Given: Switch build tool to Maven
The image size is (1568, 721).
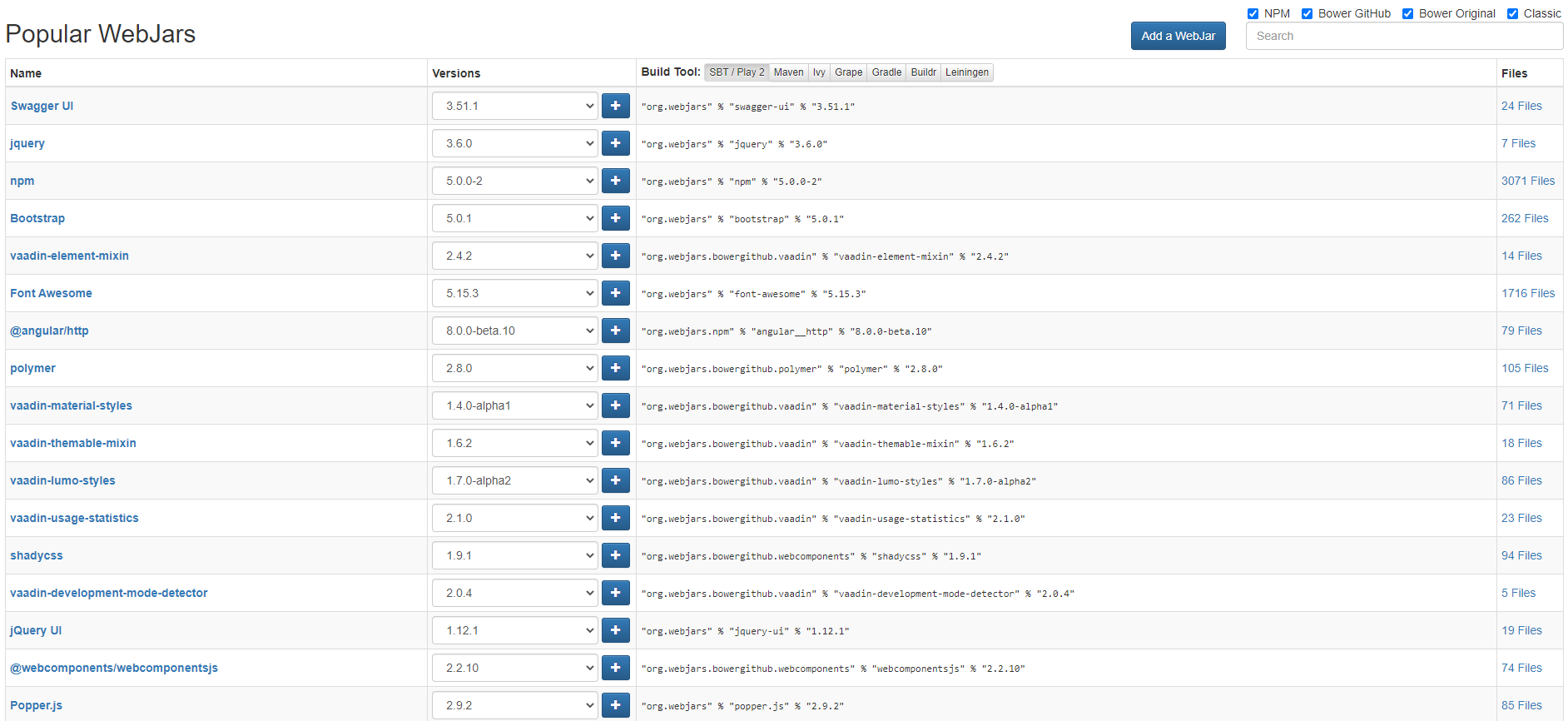Looking at the screenshot, I should click(788, 72).
